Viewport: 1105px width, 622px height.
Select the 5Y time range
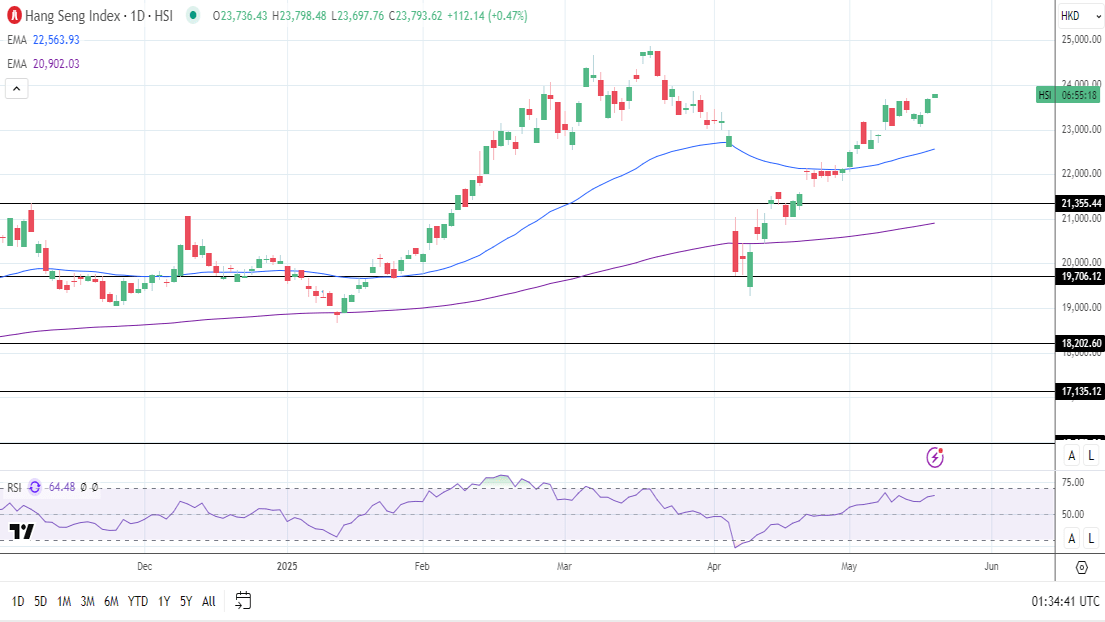coord(186,602)
